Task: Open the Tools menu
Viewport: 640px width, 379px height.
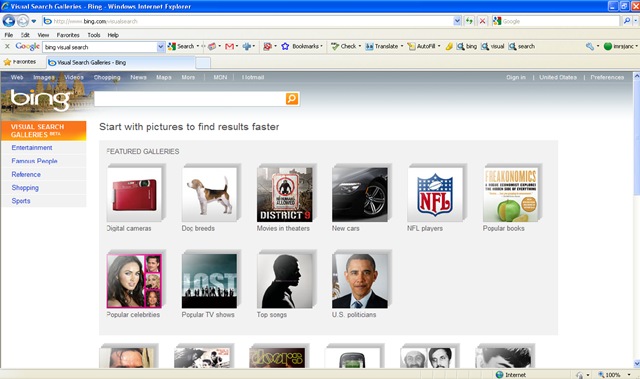Action: point(94,35)
